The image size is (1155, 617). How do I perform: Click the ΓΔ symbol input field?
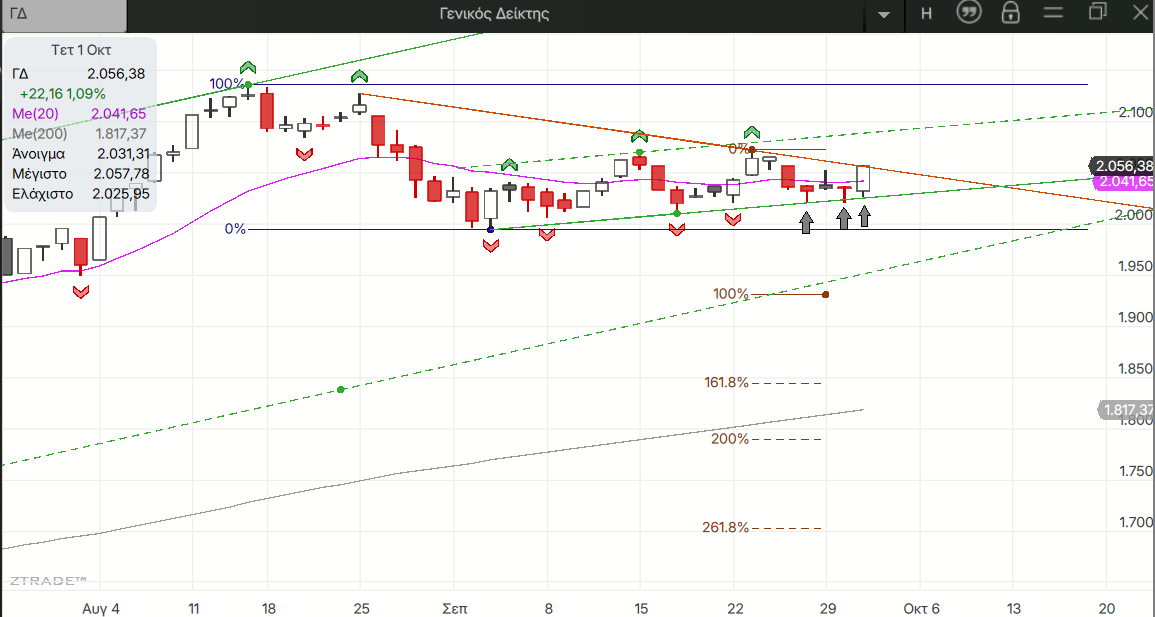64,14
